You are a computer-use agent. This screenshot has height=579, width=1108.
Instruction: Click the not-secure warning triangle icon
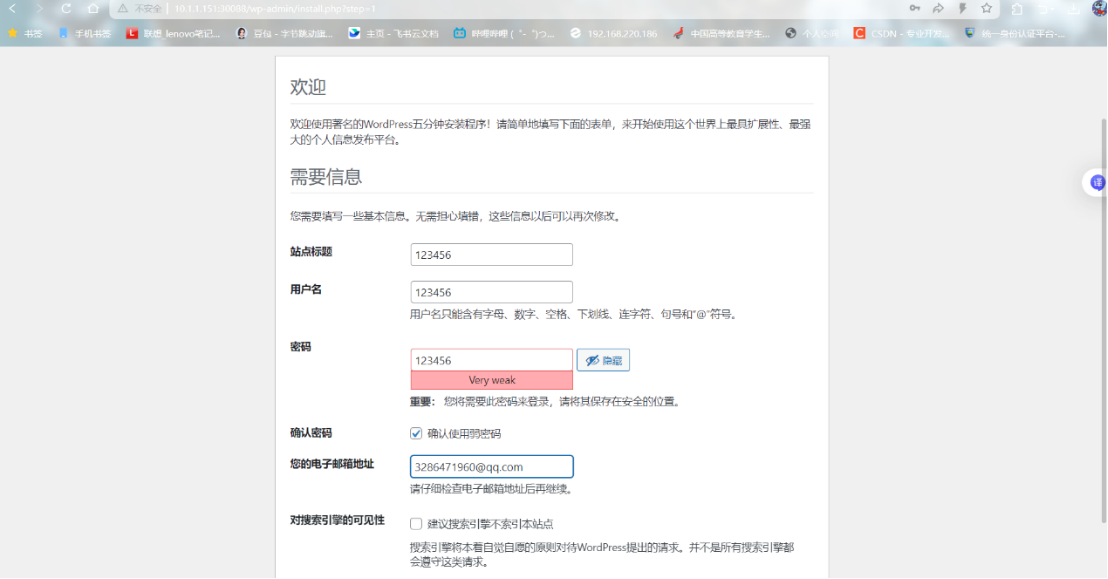[123, 8]
